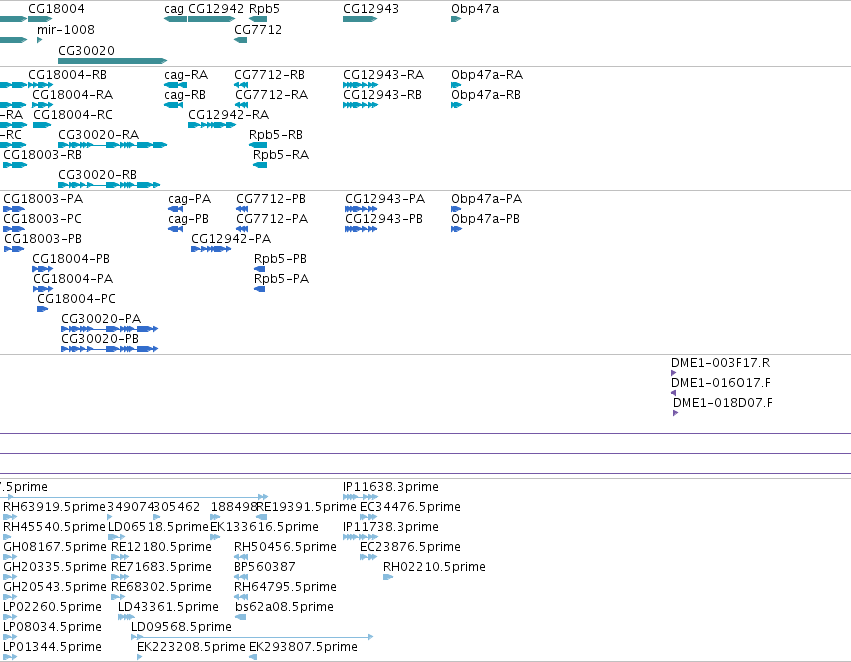Viewport: 851px width, 662px height.
Task: Select protein CG18003-PC
Action: pyautogui.click(x=42, y=219)
